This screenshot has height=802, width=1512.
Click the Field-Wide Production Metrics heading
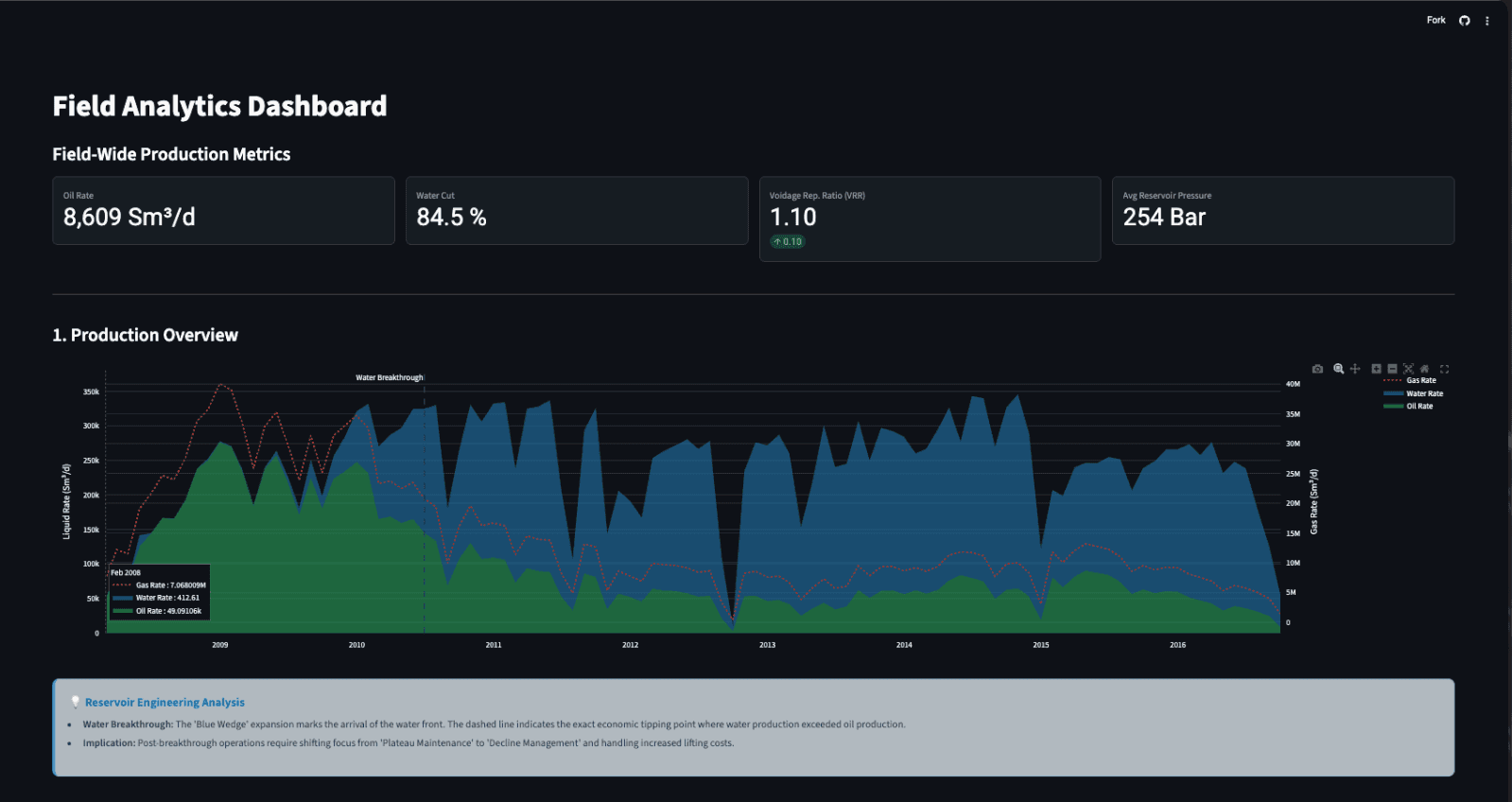click(x=171, y=154)
